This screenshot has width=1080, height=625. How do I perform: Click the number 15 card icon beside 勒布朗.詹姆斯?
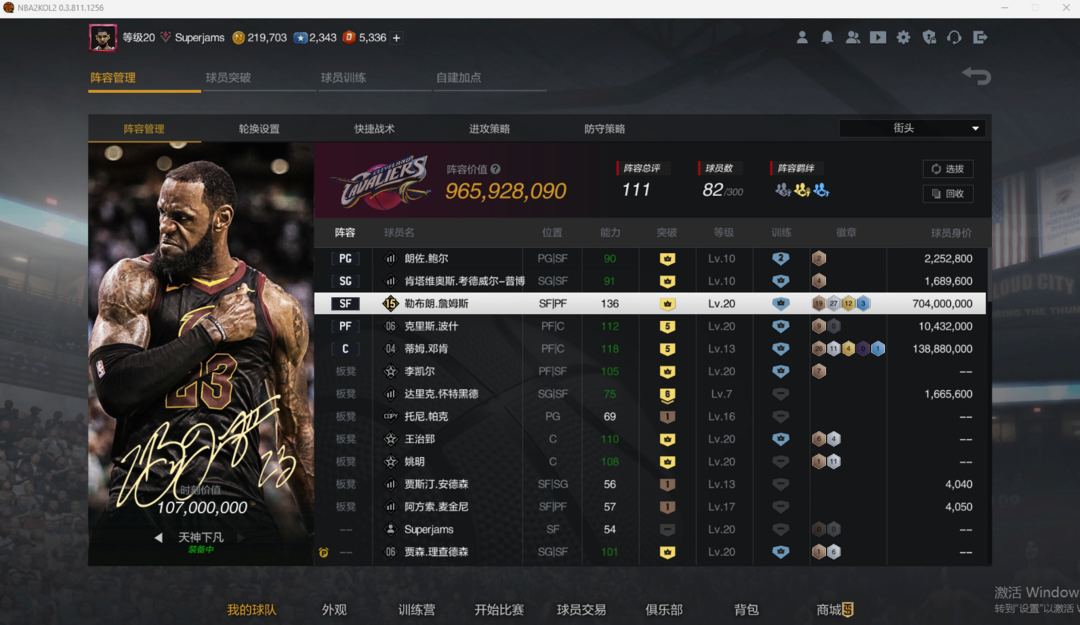[x=391, y=303]
